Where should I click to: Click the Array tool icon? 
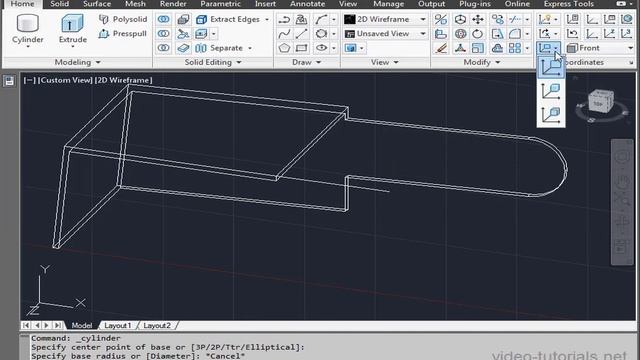click(x=515, y=48)
